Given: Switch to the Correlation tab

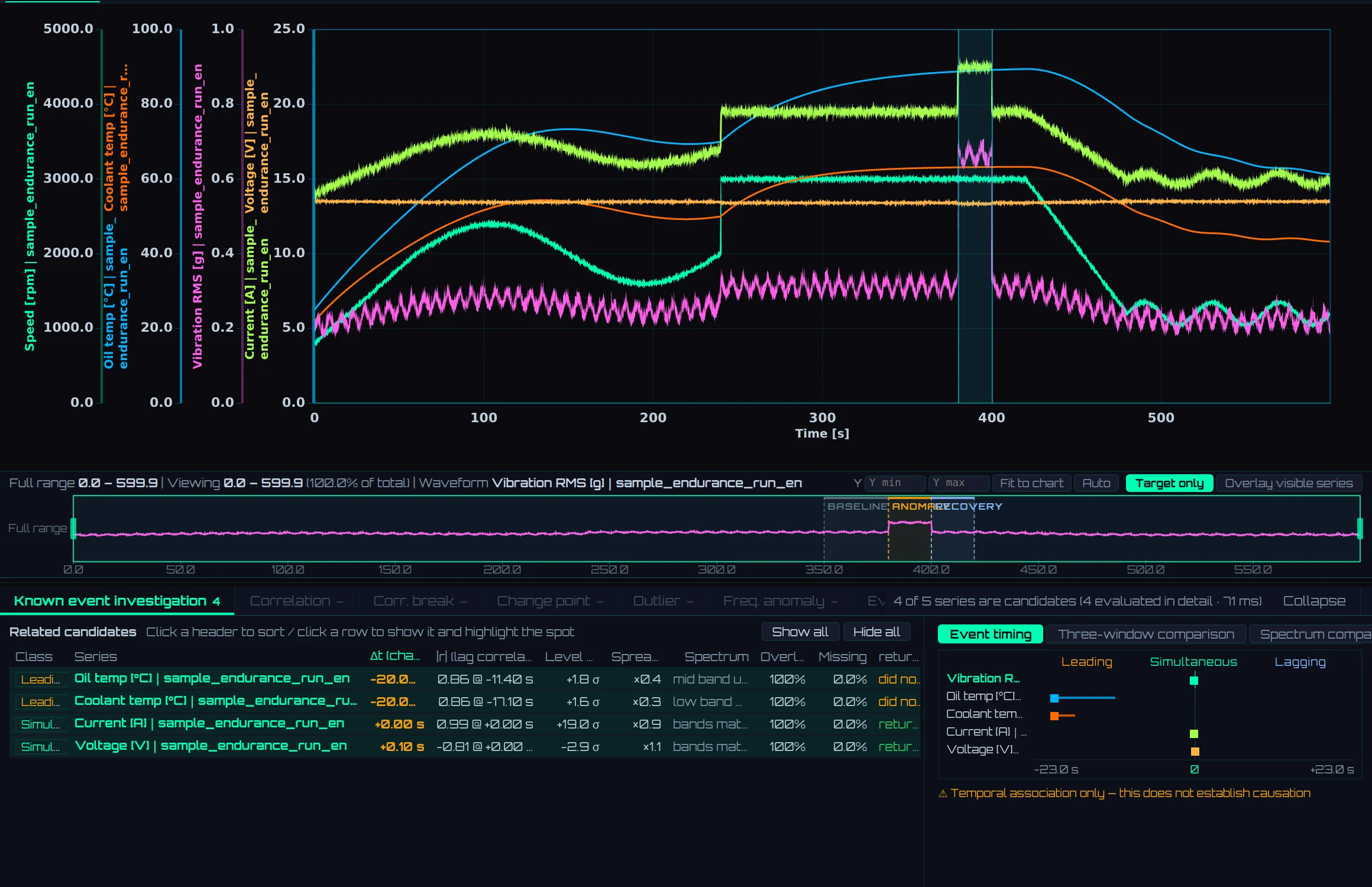Looking at the screenshot, I should click(296, 601).
